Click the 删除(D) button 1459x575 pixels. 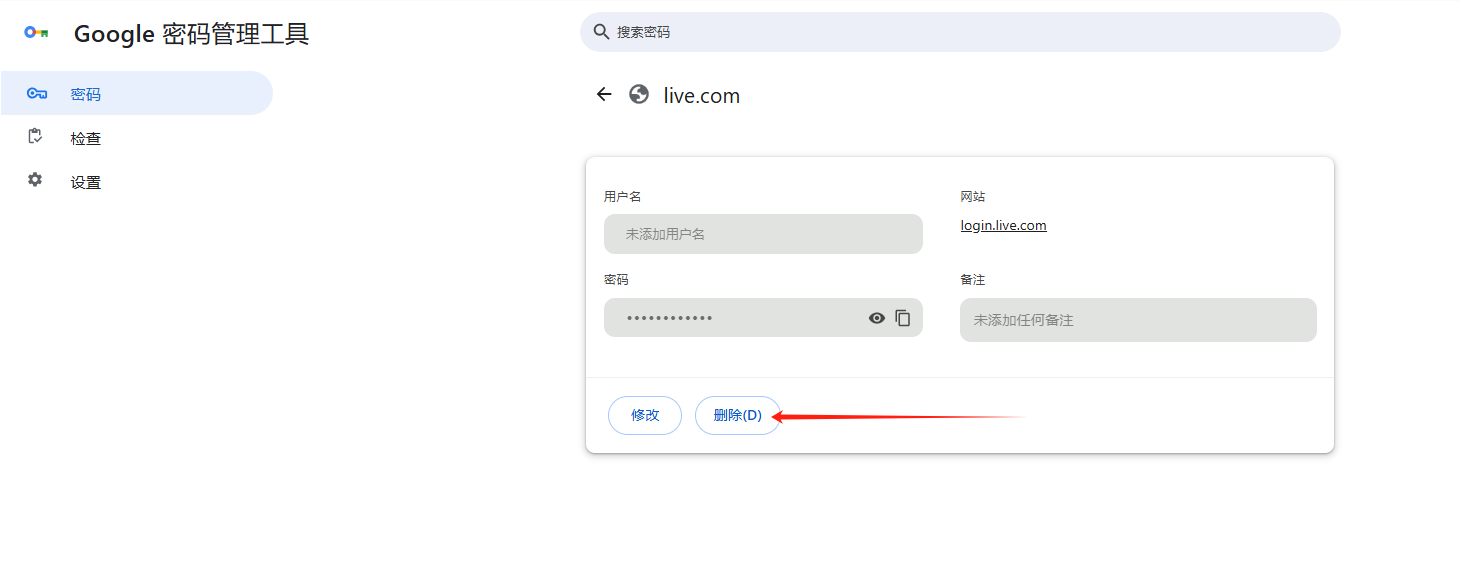click(738, 416)
